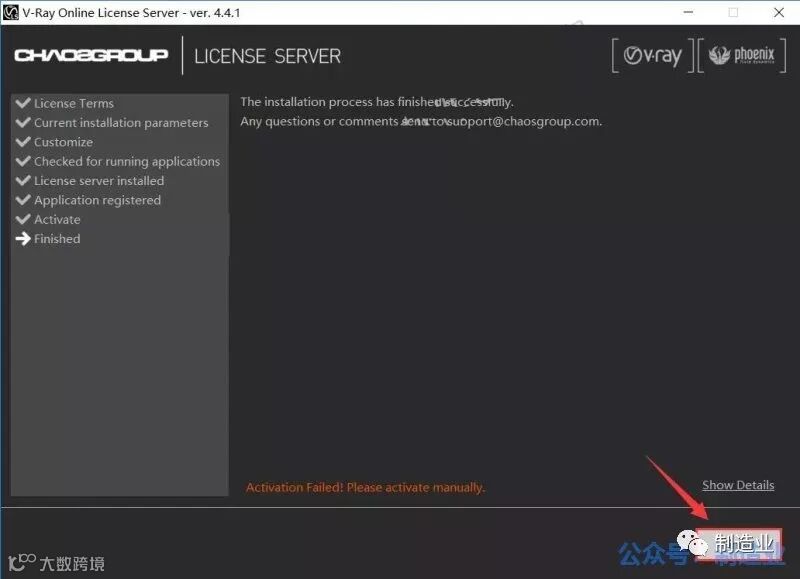Viewport: 800px width, 579px height.
Task: Select the Customize step
Action: coord(63,142)
